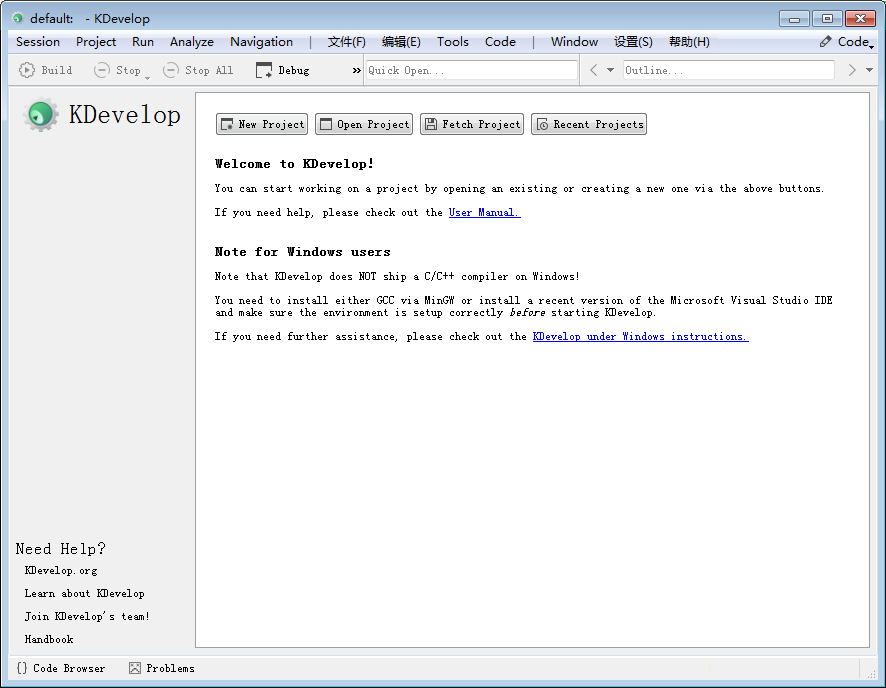Open forward-history dropdown arrow
Image resolution: width=886 pixels, height=688 pixels.
point(870,70)
